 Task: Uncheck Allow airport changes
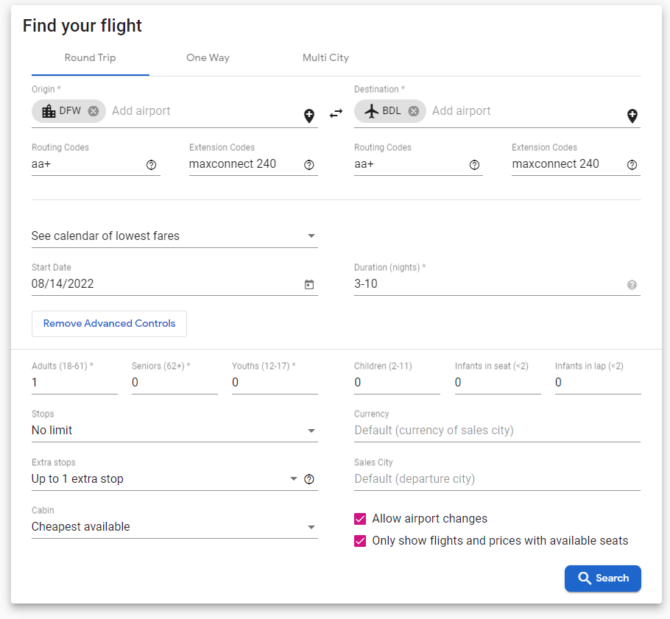(360, 519)
